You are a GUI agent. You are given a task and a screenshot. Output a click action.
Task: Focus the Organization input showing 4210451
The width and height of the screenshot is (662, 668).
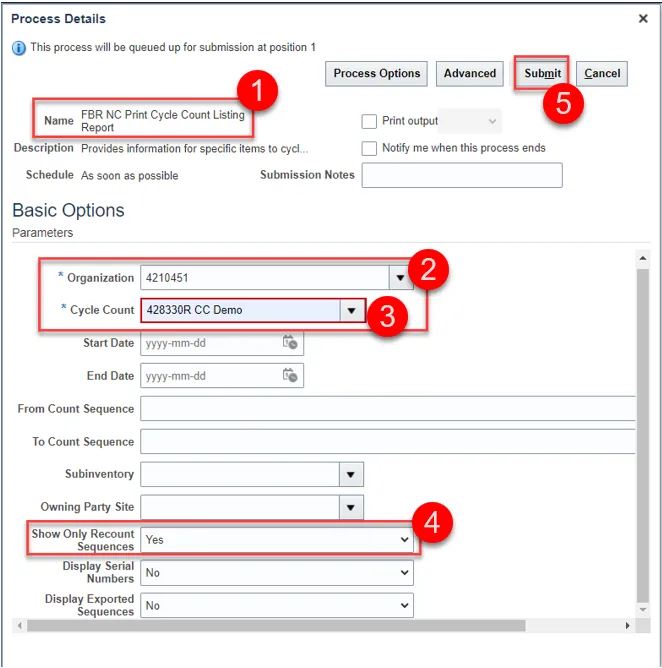[264, 278]
